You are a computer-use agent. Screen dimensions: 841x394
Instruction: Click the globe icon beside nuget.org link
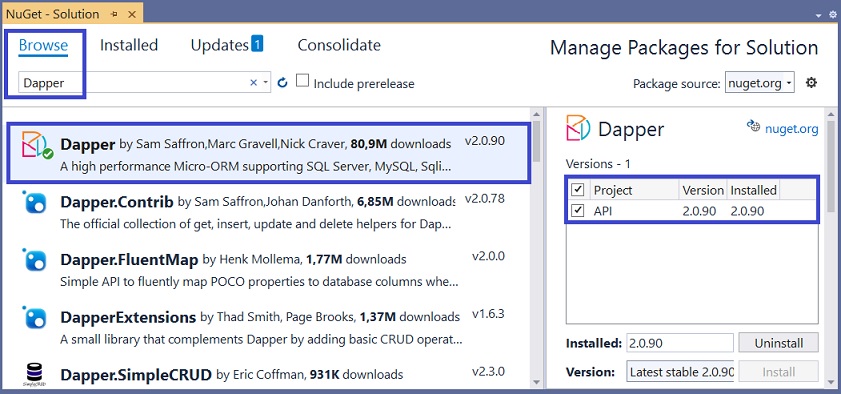754,127
